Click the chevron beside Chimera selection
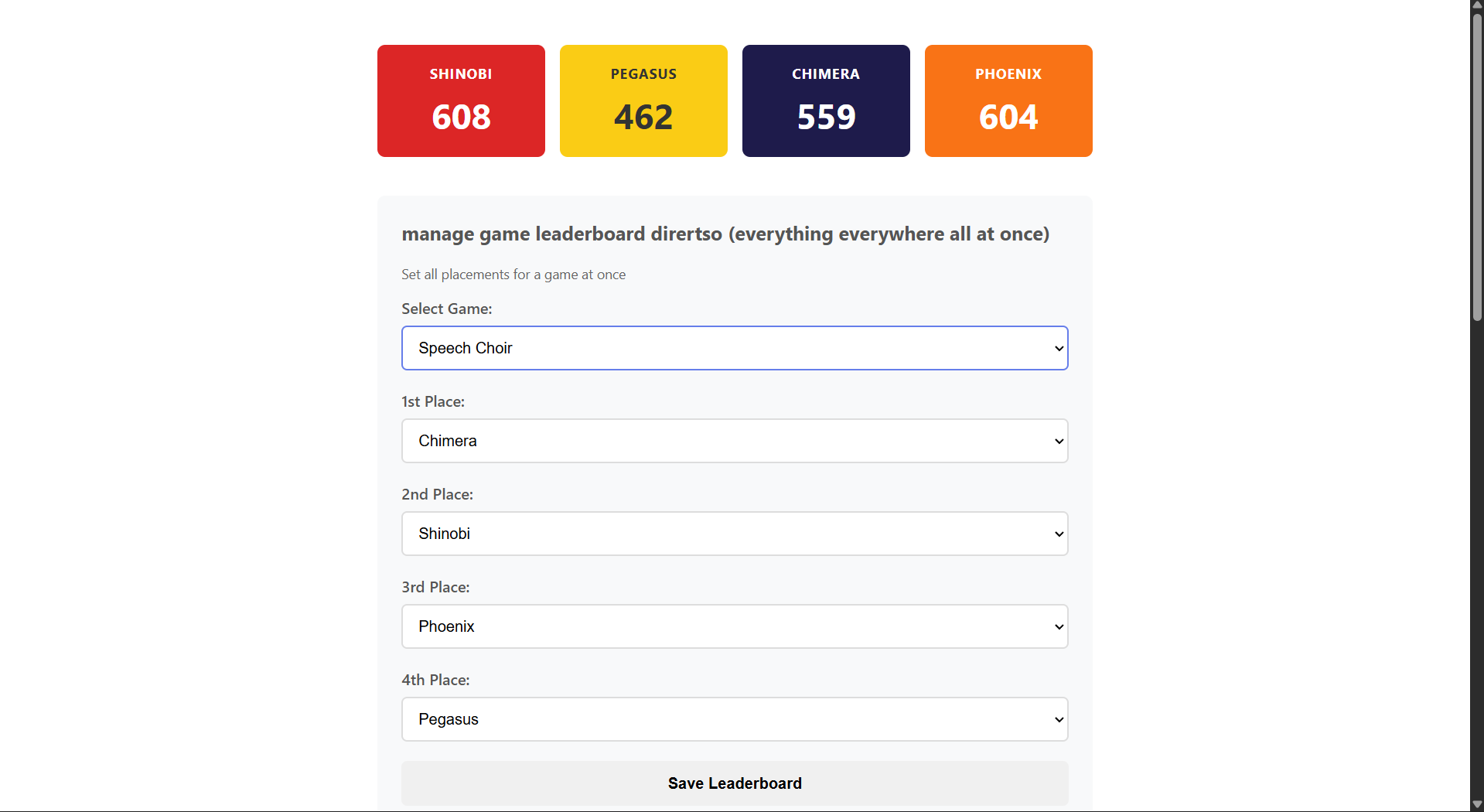The height and width of the screenshot is (812, 1484). [1058, 441]
